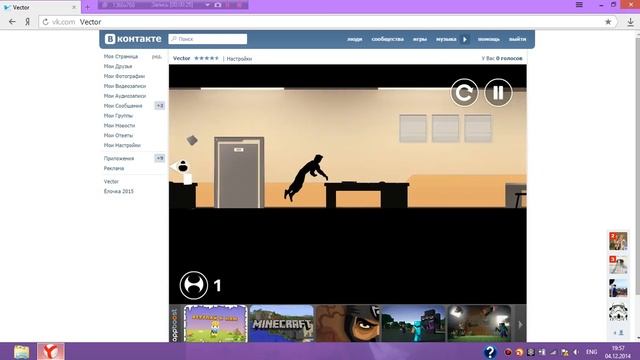
Task: Open Мои Друзья in sidebar
Action: pyautogui.click(x=118, y=66)
